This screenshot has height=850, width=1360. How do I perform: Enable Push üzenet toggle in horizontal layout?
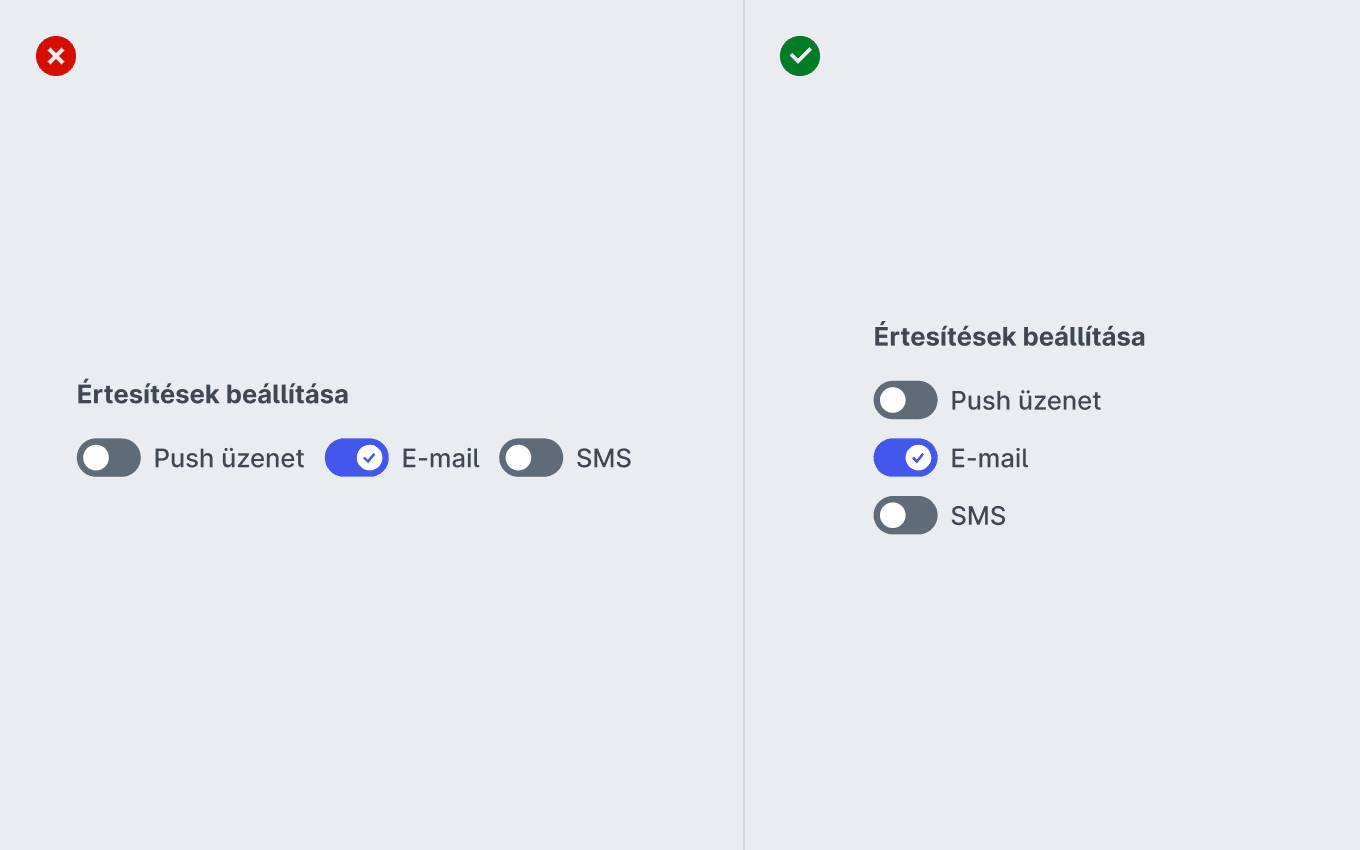109,458
